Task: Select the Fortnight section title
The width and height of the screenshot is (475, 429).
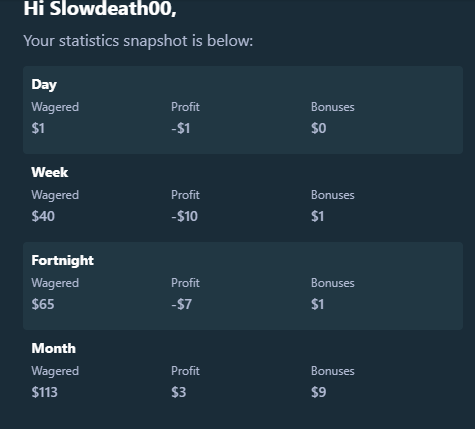Action: 62,260
